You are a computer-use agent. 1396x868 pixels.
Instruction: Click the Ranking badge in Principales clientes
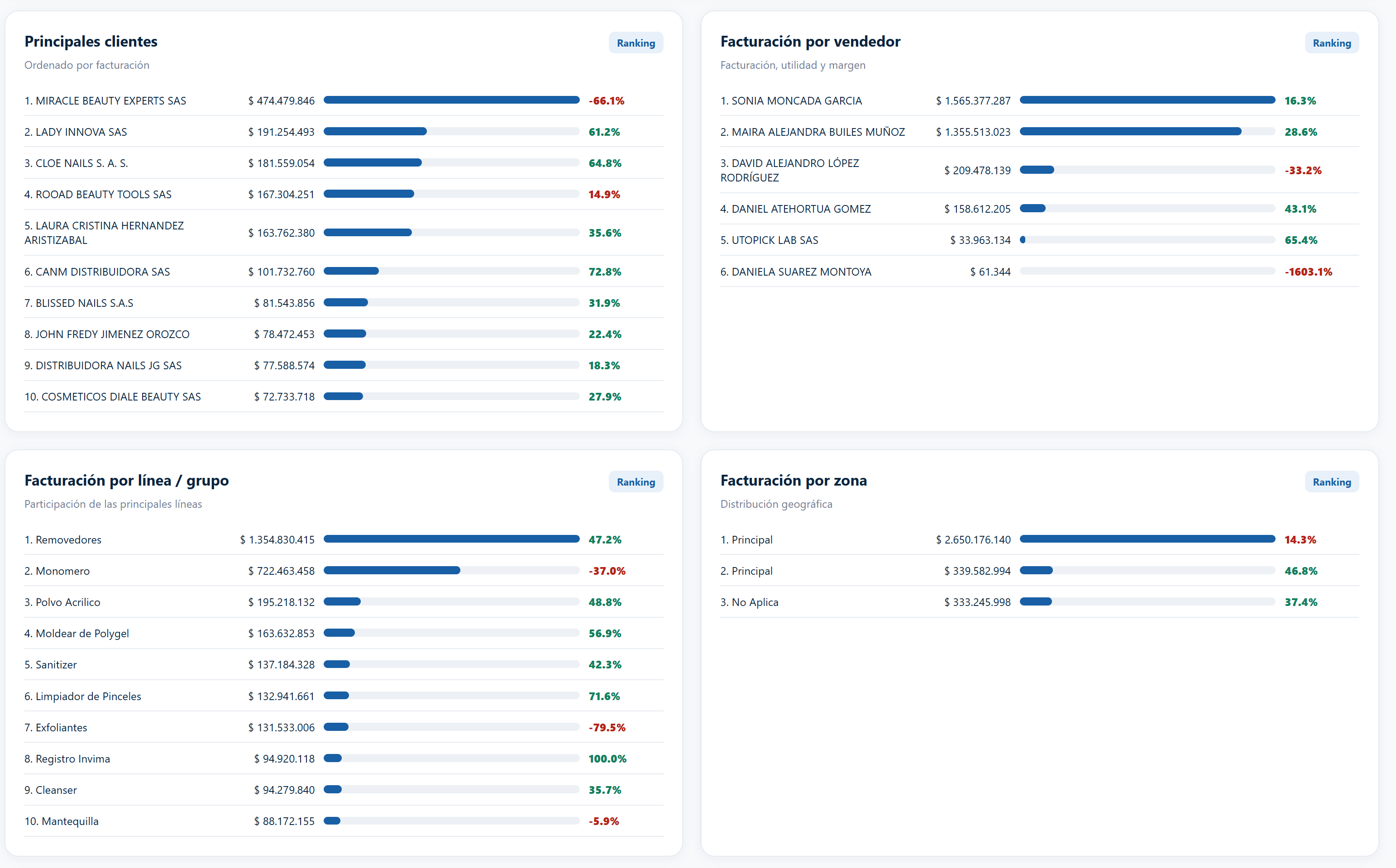[636, 43]
